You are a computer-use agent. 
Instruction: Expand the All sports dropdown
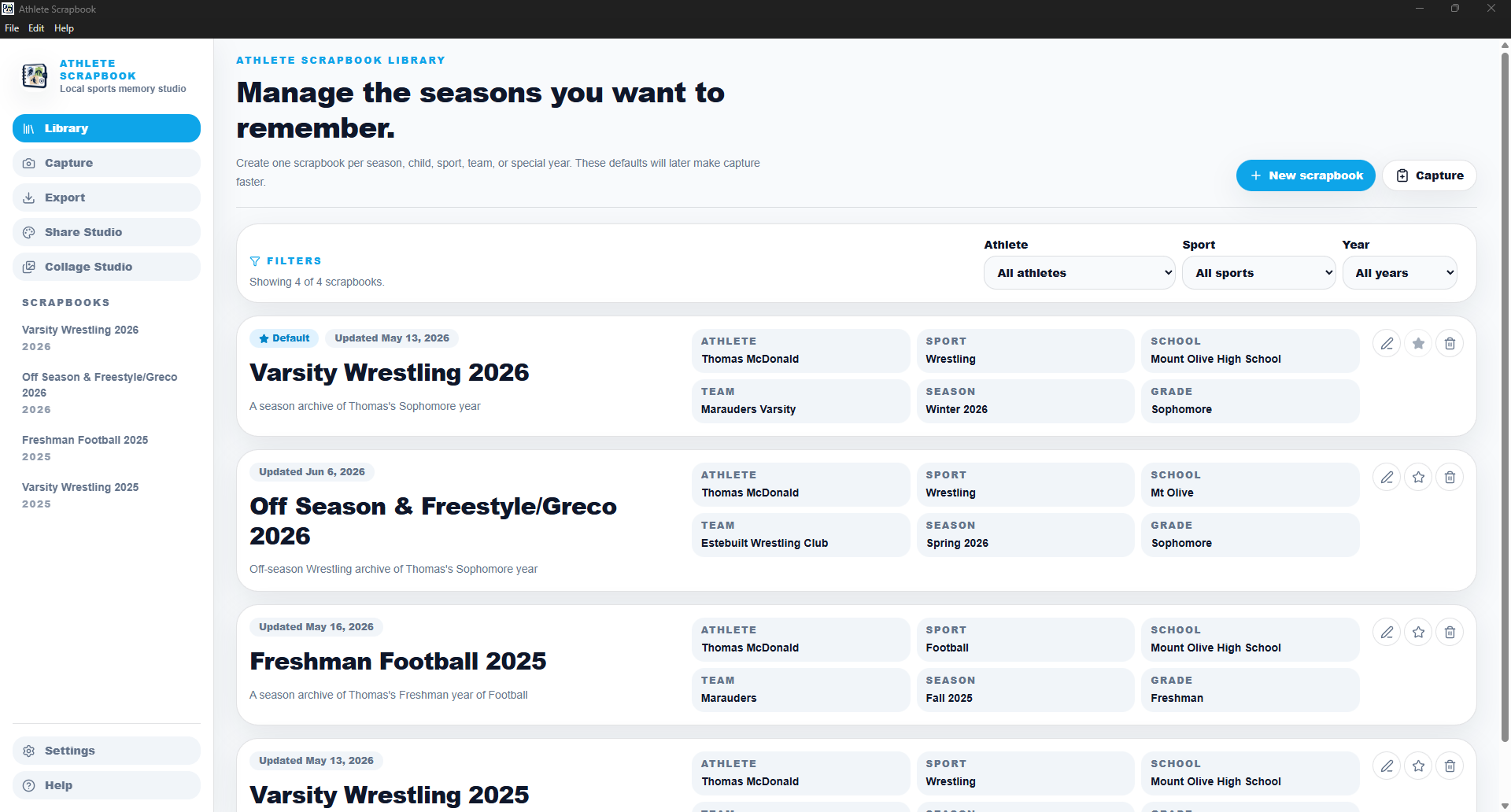[x=1258, y=273]
